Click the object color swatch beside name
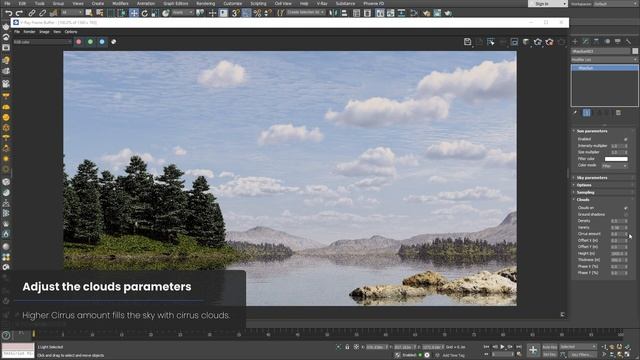This screenshot has width=640, height=360. 635,51
